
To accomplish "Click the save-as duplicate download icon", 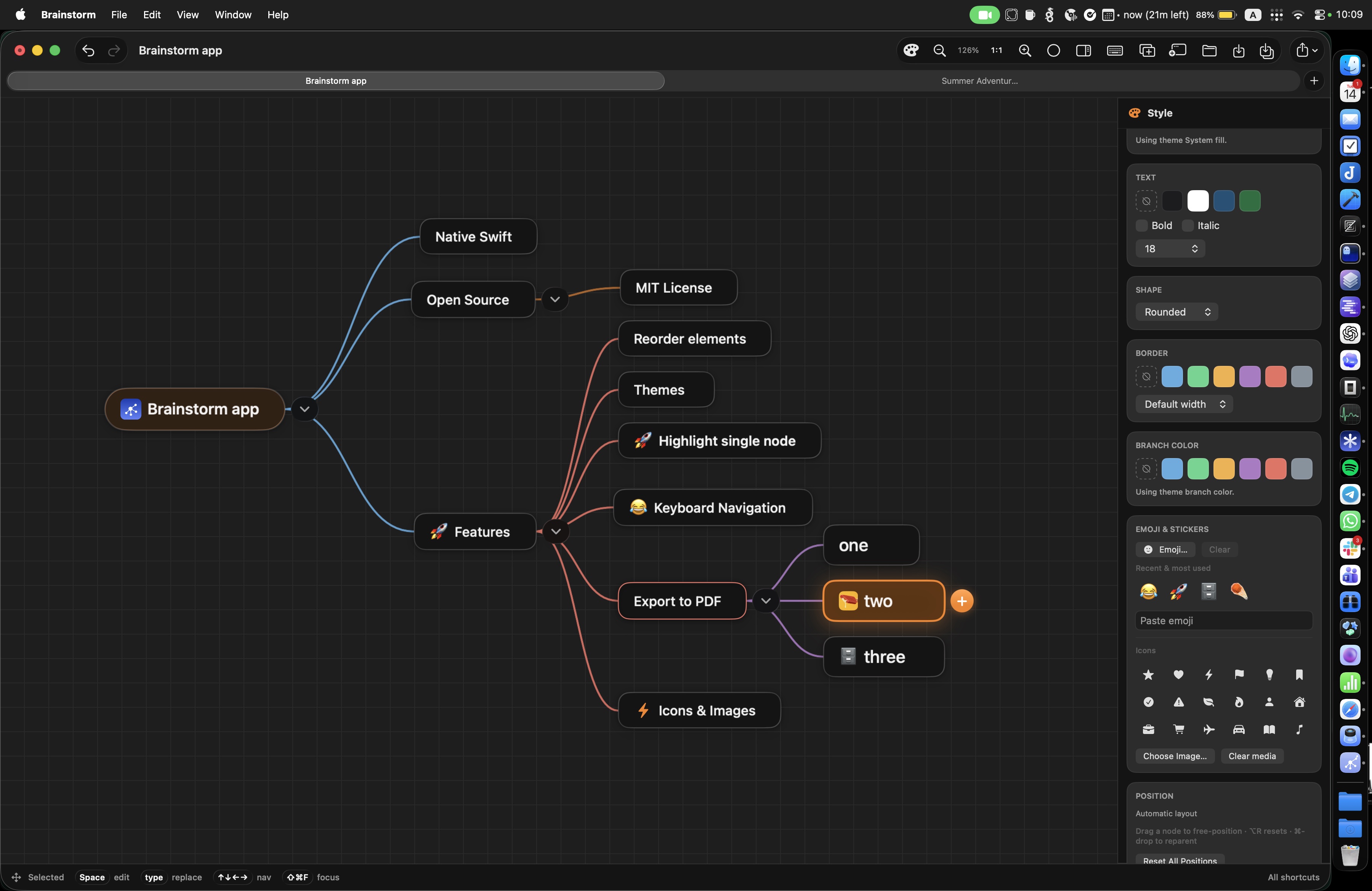I will tap(1266, 51).
